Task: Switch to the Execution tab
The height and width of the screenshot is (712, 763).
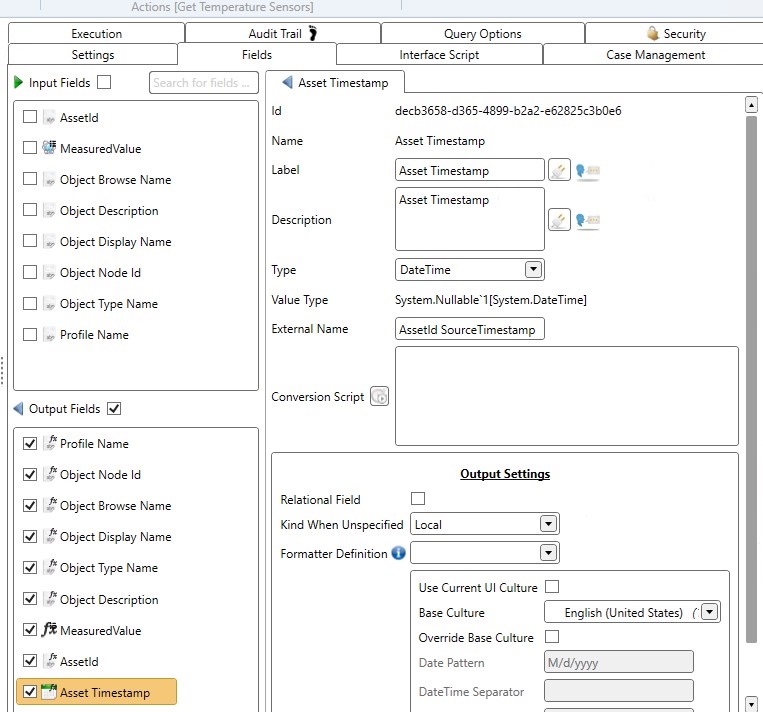Action: pos(96,34)
